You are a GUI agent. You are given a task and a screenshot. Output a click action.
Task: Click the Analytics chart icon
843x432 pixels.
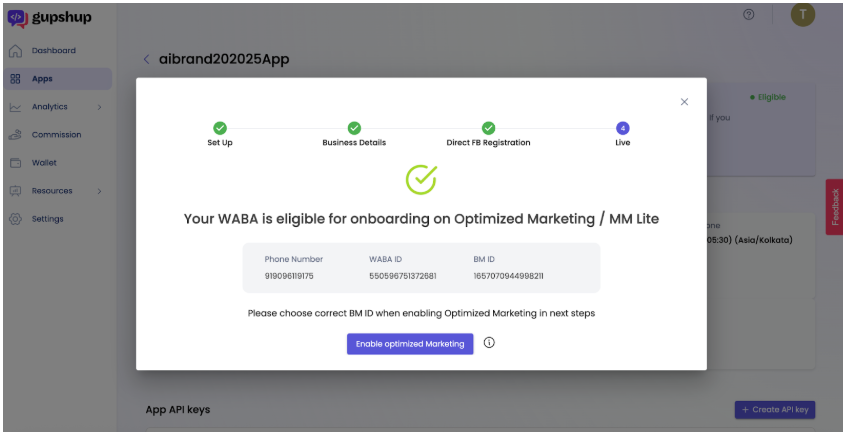click(16, 107)
